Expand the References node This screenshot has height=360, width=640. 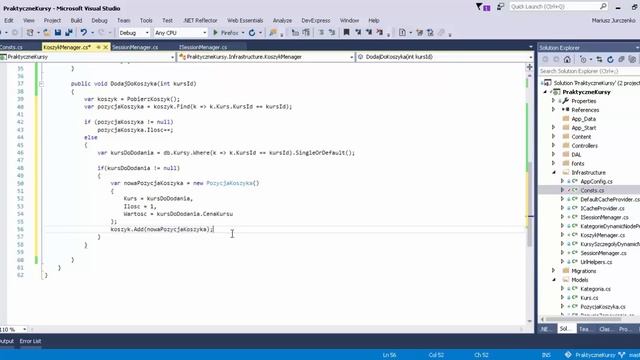tap(554, 110)
